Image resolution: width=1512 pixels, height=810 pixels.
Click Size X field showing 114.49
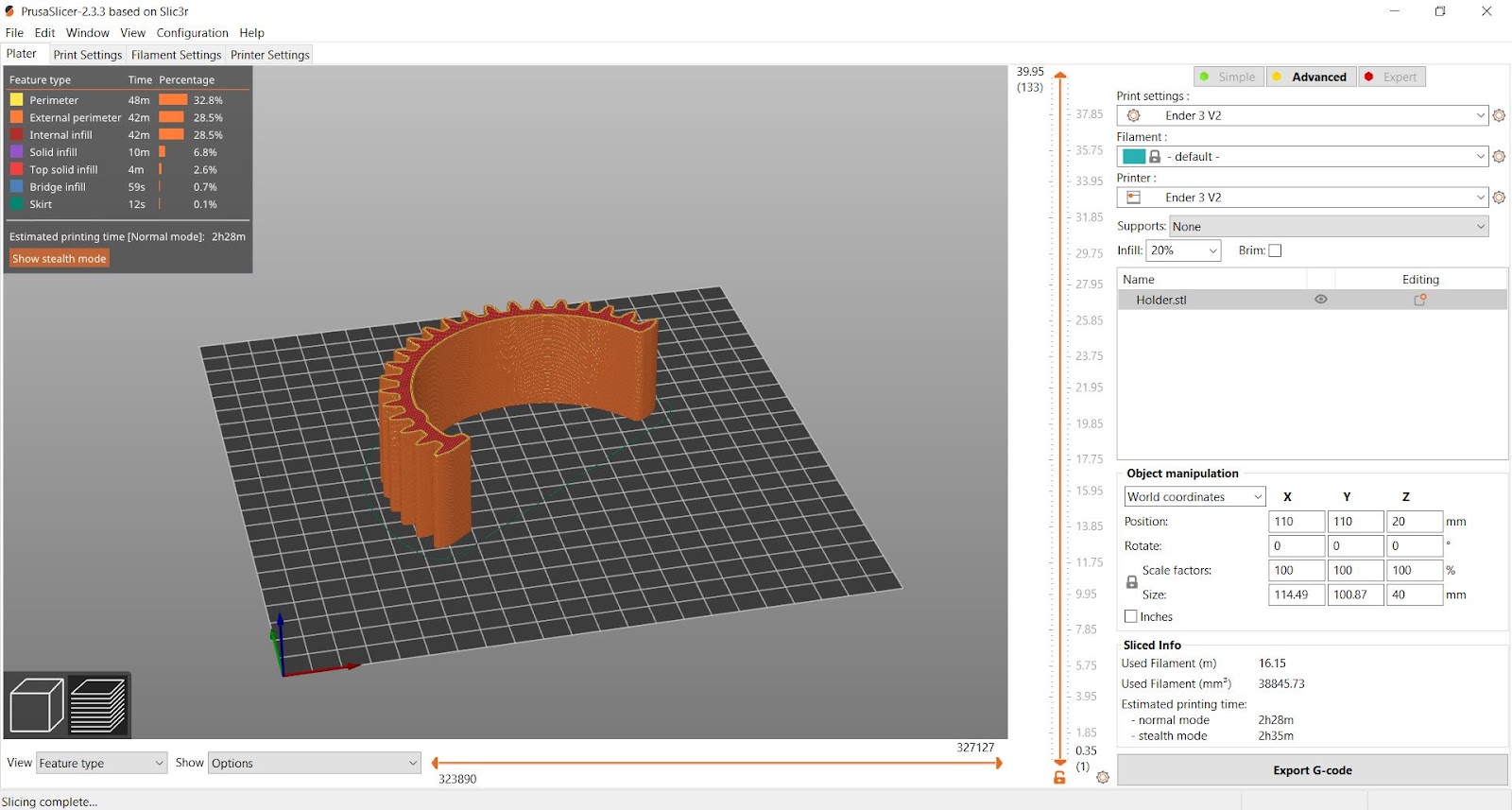point(1297,595)
